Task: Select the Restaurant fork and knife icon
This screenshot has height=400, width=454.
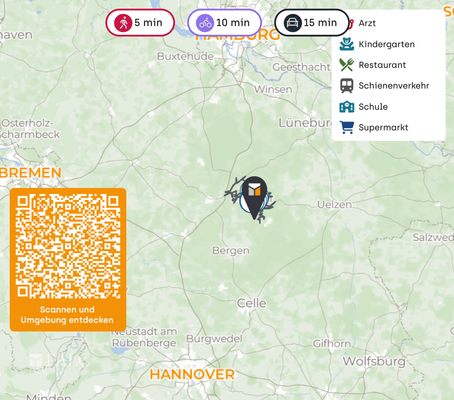Action: coord(347,65)
